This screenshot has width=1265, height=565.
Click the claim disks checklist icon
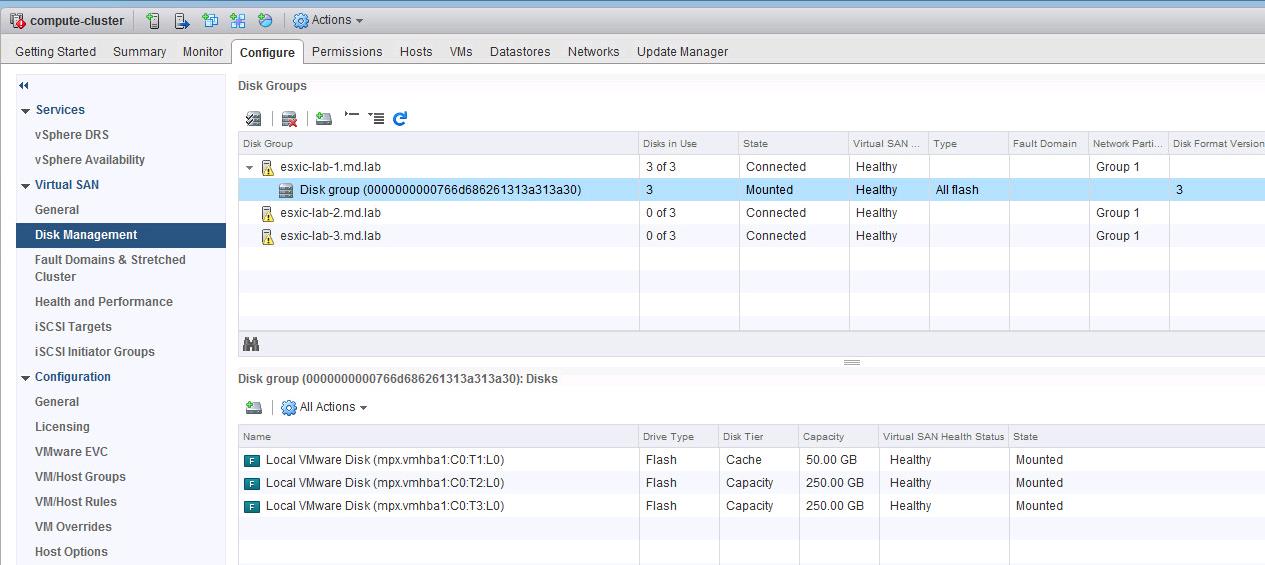tap(253, 118)
